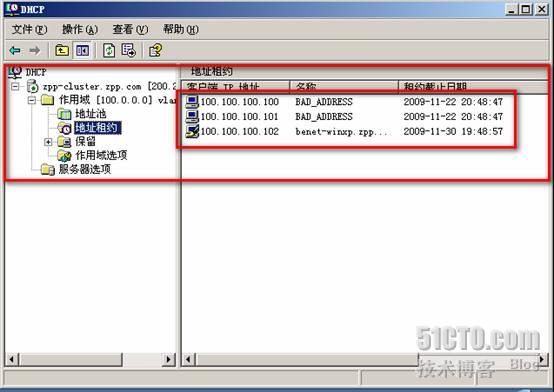The width and height of the screenshot is (554, 392).
Task: Click expiry 2009-11-22 20:48:47 for 100.100.100.100
Action: click(453, 102)
